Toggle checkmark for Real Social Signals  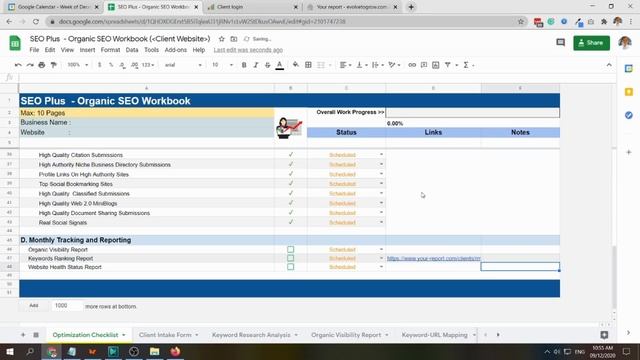pos(291,222)
